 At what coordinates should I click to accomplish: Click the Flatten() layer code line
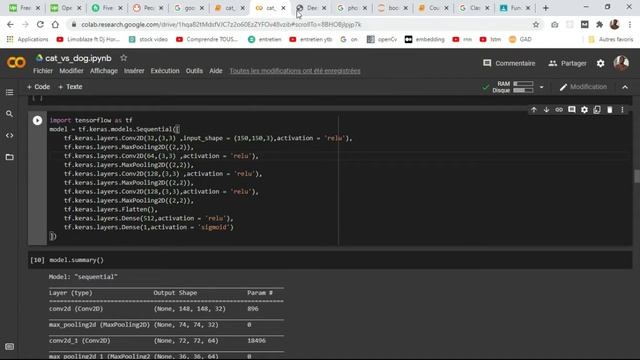111,209
